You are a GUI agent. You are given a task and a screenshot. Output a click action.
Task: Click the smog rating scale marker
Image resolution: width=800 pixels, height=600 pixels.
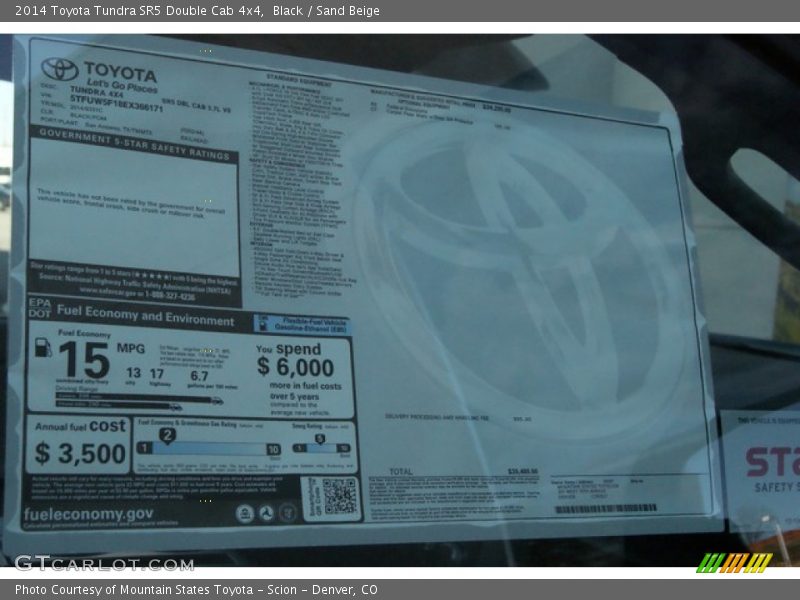(320, 439)
